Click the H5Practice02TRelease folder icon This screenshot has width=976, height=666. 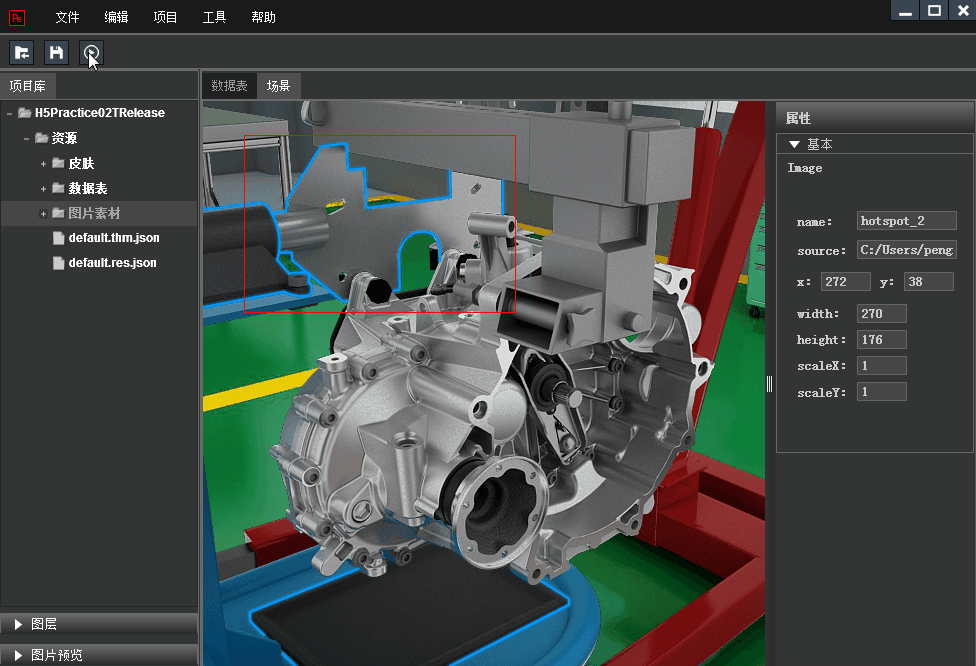[25, 113]
